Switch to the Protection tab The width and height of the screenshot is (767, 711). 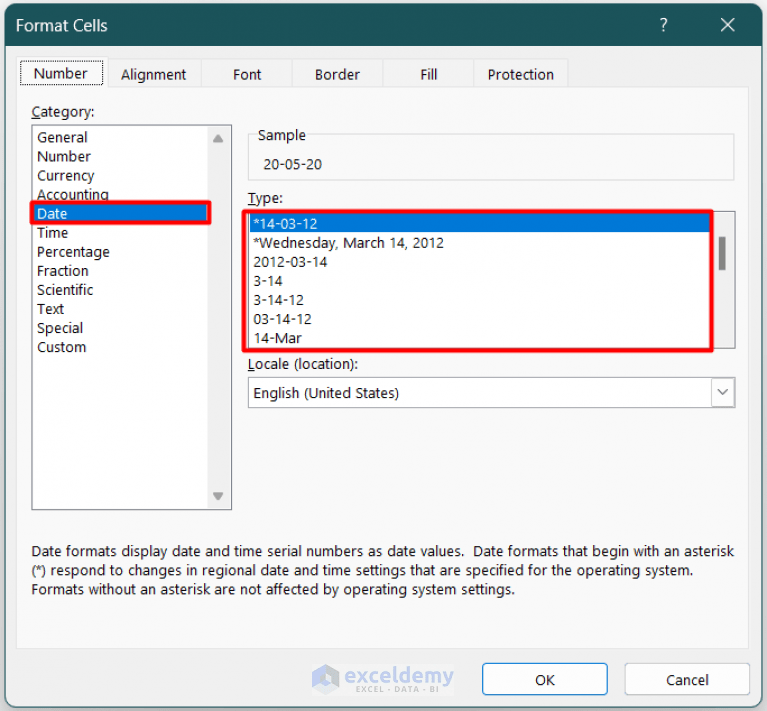coord(520,74)
